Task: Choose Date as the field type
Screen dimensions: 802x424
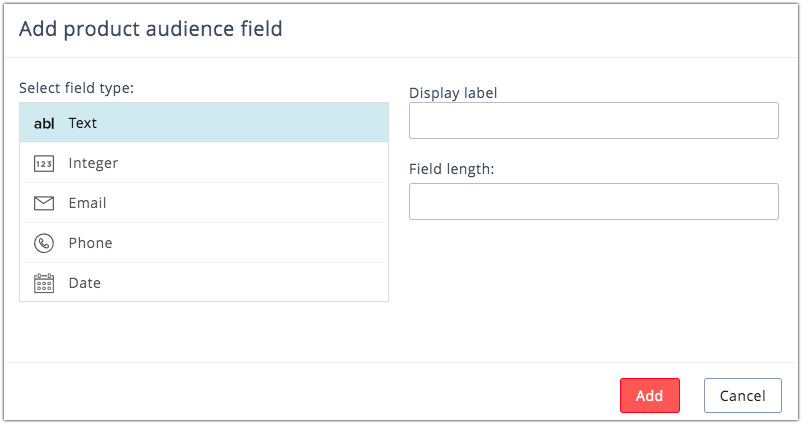Action: point(85,283)
